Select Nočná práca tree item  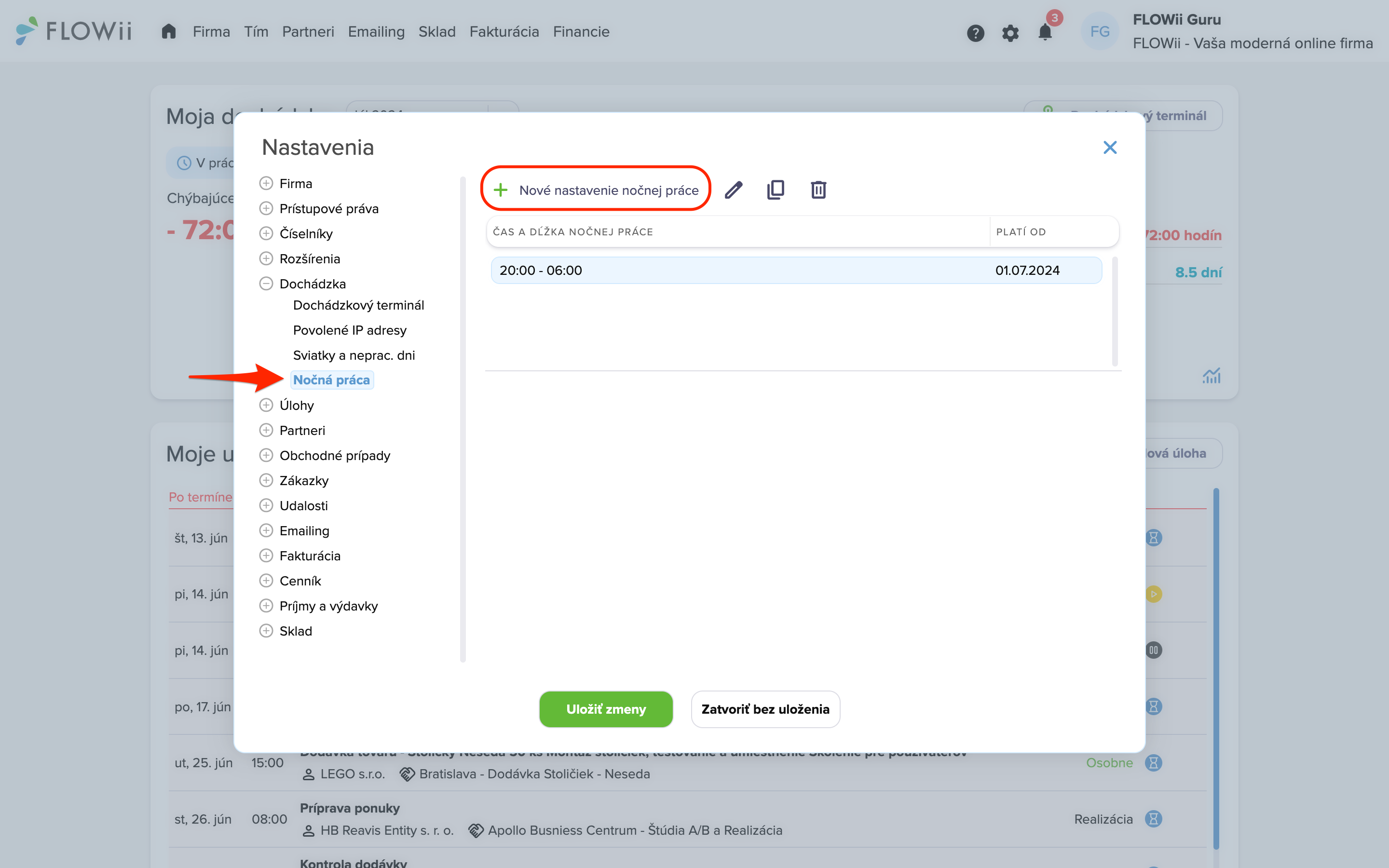331,380
